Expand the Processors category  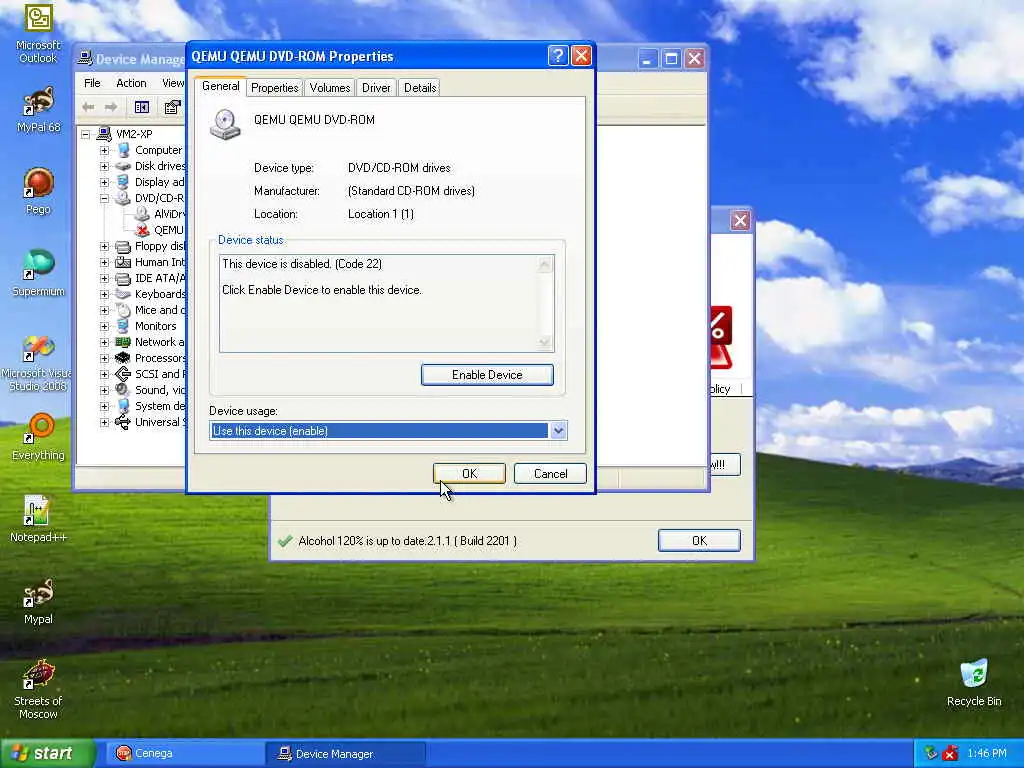tap(104, 358)
